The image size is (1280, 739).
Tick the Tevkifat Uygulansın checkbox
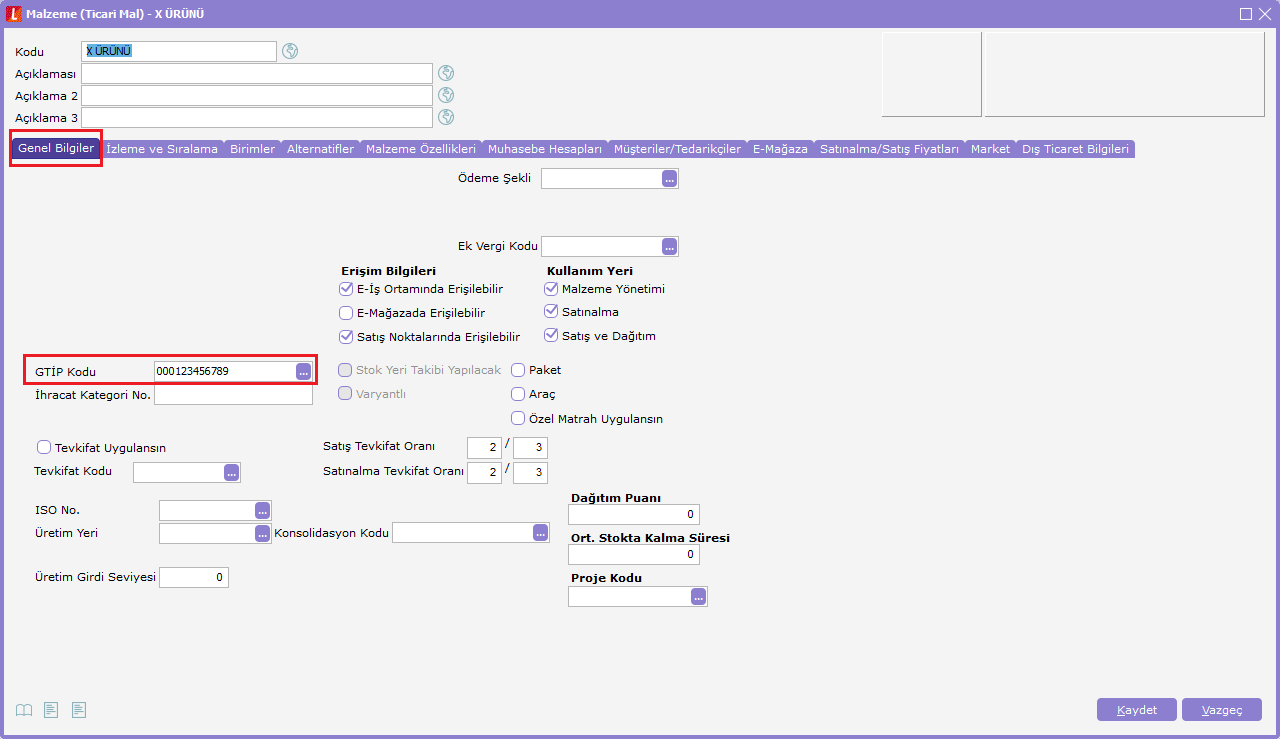(43, 448)
